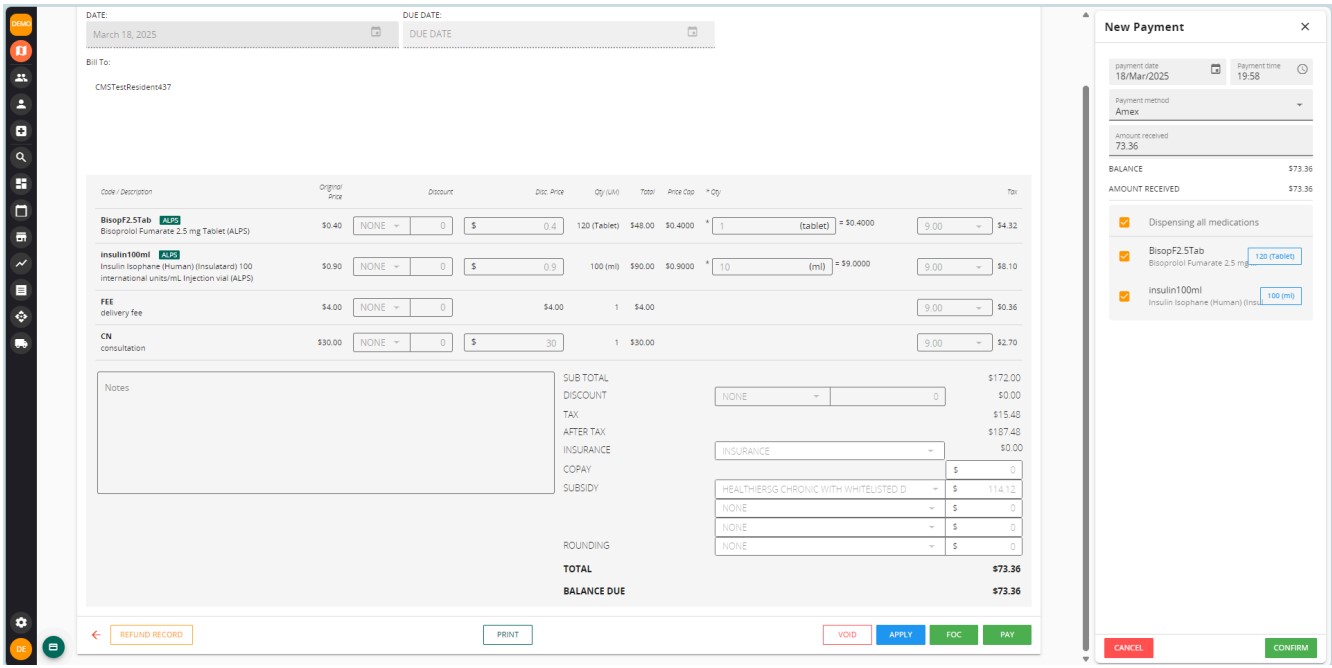The width and height of the screenshot is (1332, 668).
Task: Toggle the Dispensing all medications checkbox
Action: coord(1124,222)
